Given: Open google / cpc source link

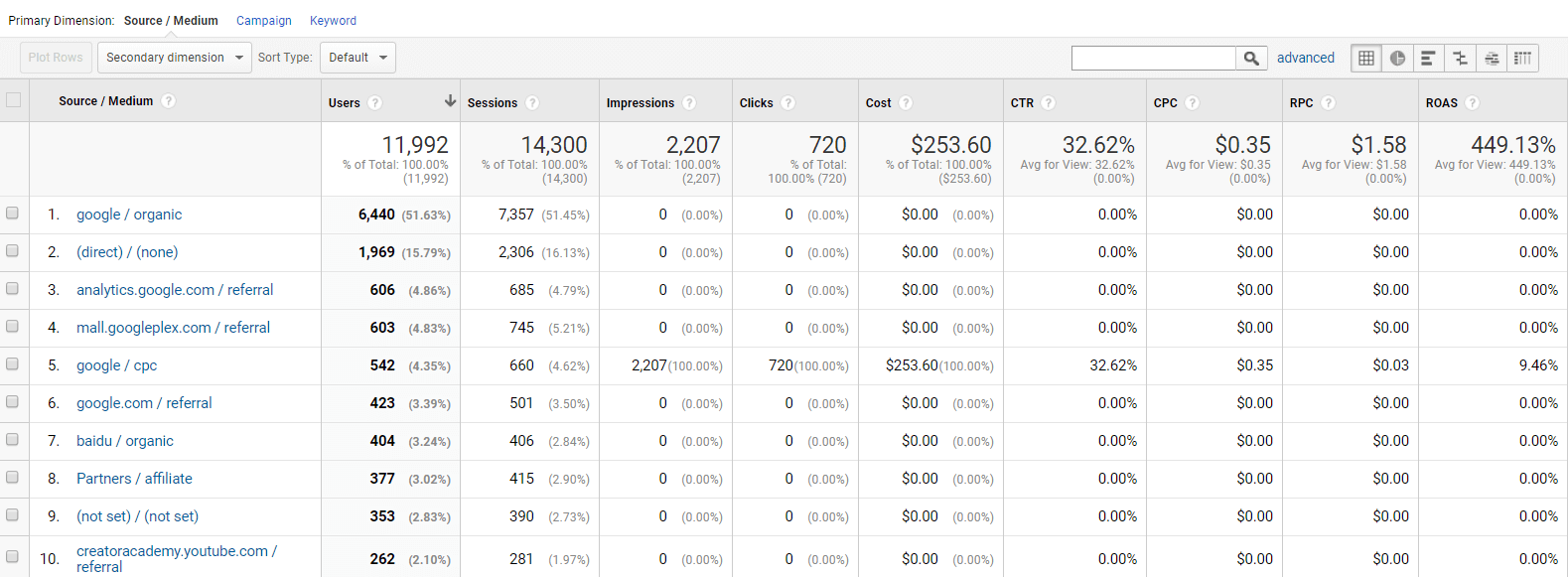Looking at the screenshot, I should click(117, 365).
